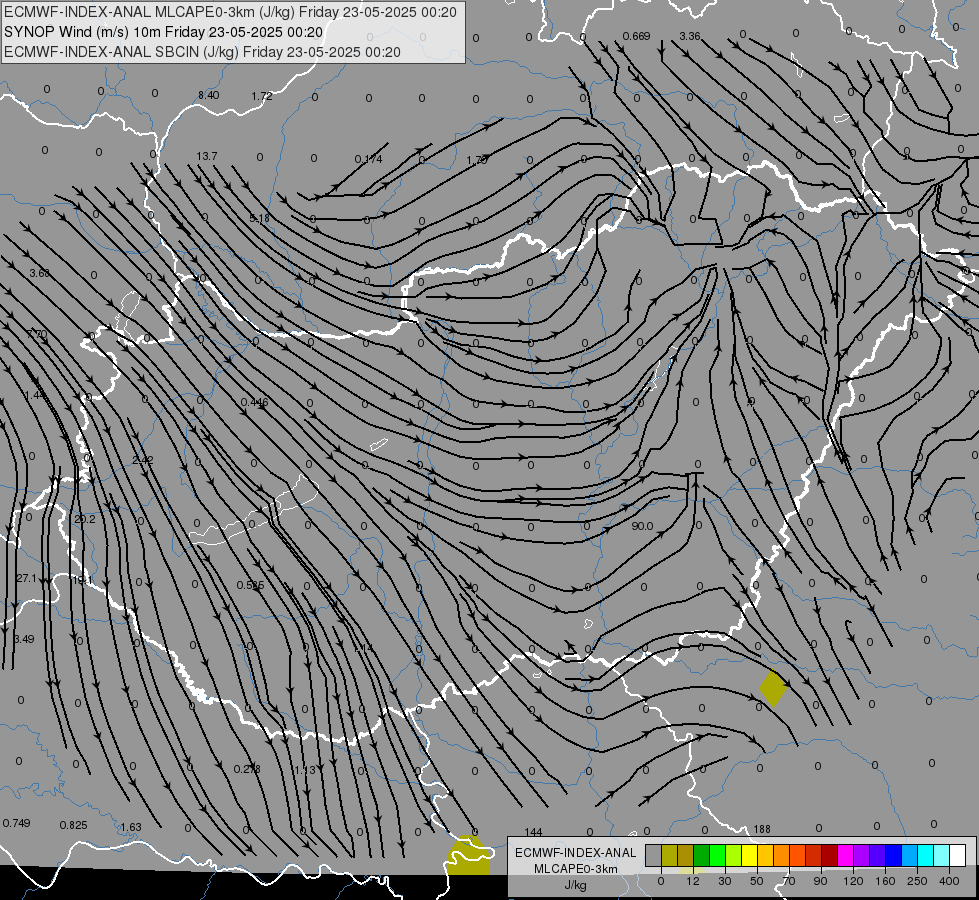Click the map value '0.669'
This screenshot has height=900, width=979.
pyautogui.click(x=636, y=36)
